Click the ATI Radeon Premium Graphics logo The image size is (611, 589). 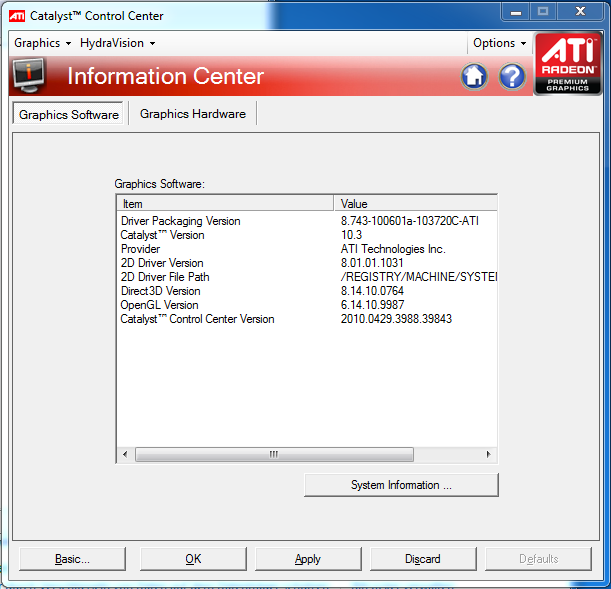coord(568,63)
